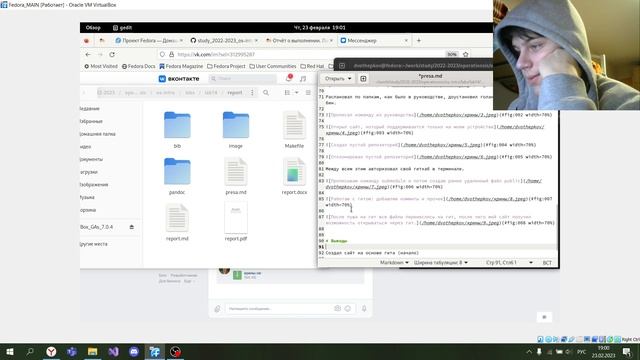Viewport: 640px width, 360px height.
Task: Open Windows taskbar search
Action: 30,351
